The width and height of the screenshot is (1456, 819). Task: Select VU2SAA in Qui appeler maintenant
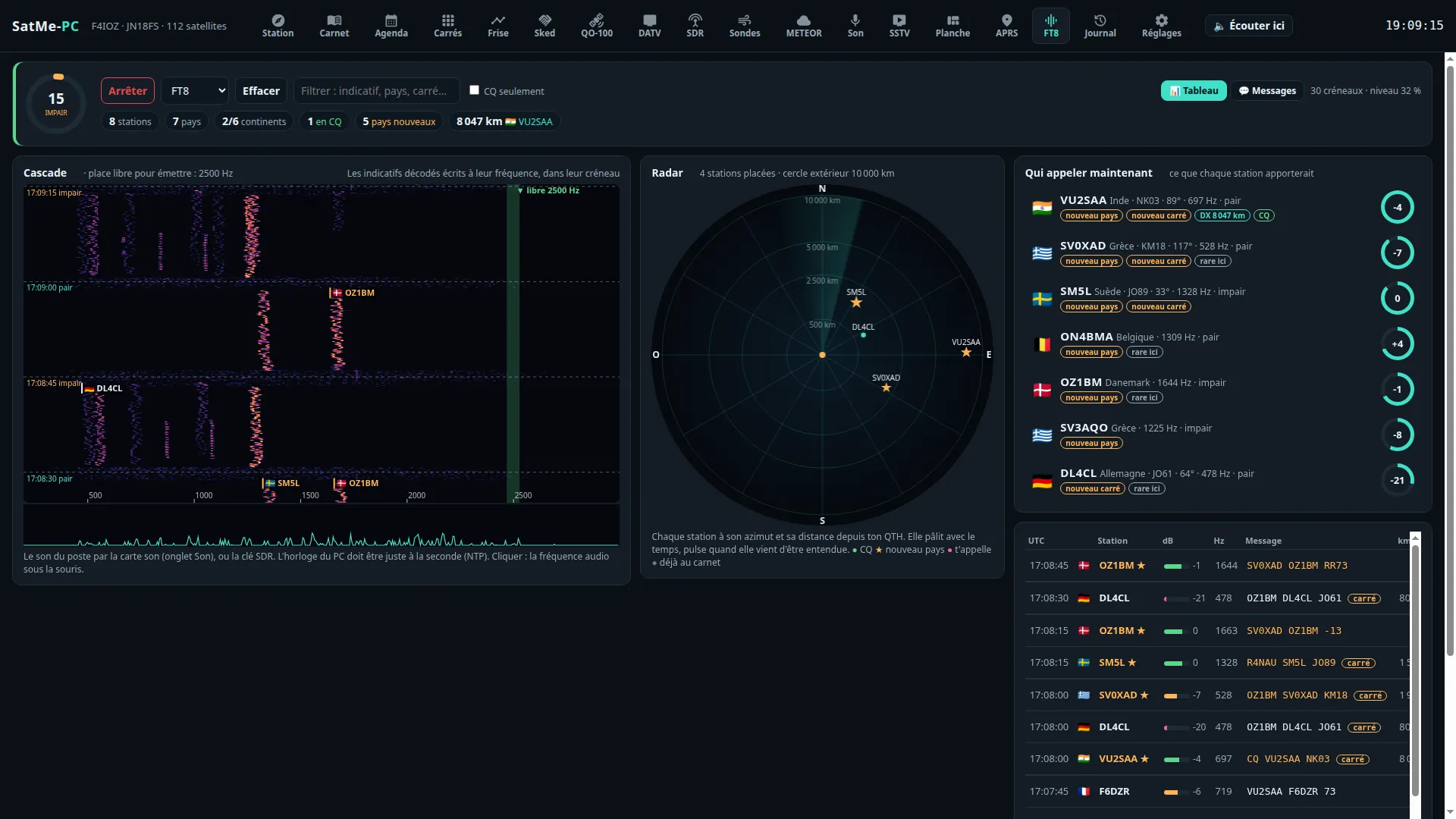click(1222, 208)
